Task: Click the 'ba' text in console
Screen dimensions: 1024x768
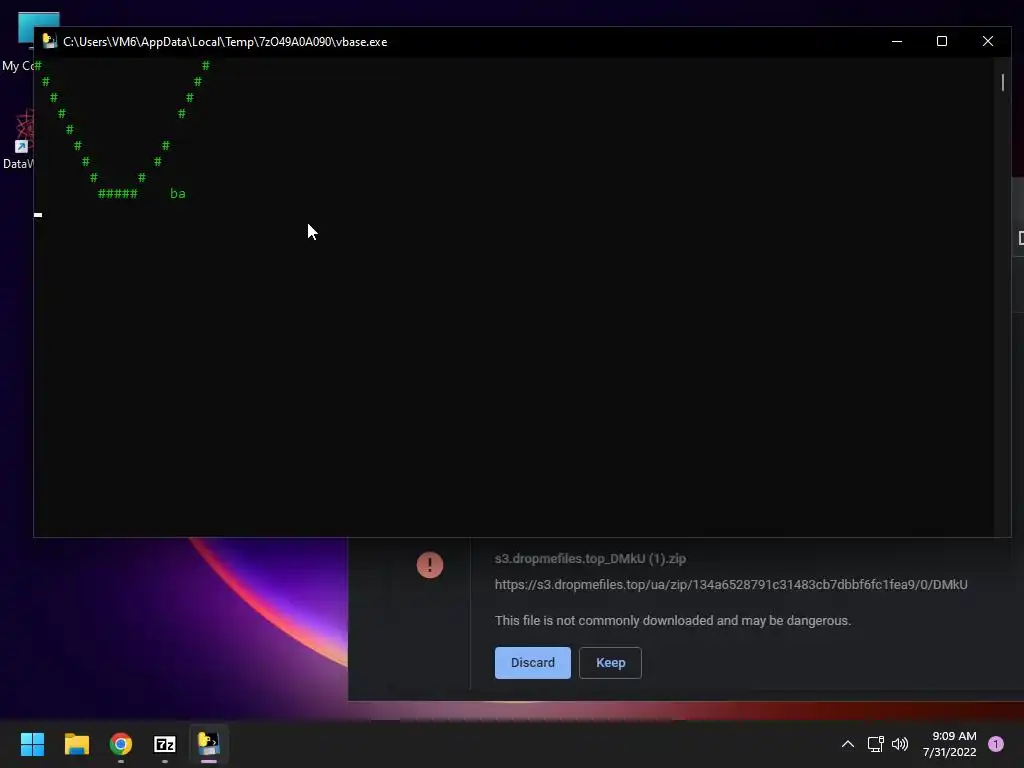Action: [x=178, y=193]
